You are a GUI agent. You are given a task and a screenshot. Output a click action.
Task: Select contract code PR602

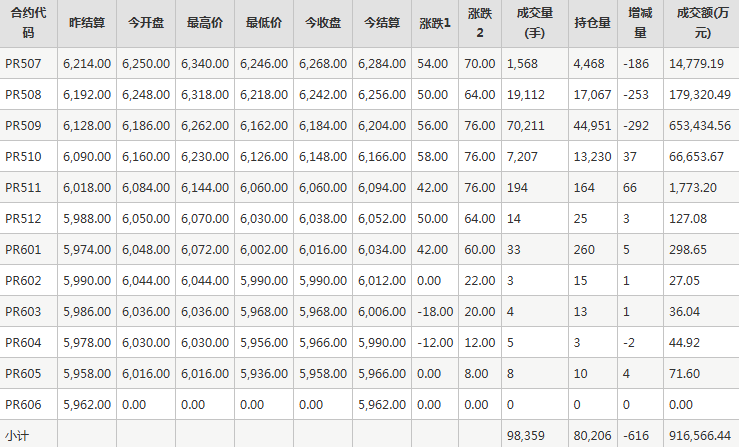click(23, 281)
